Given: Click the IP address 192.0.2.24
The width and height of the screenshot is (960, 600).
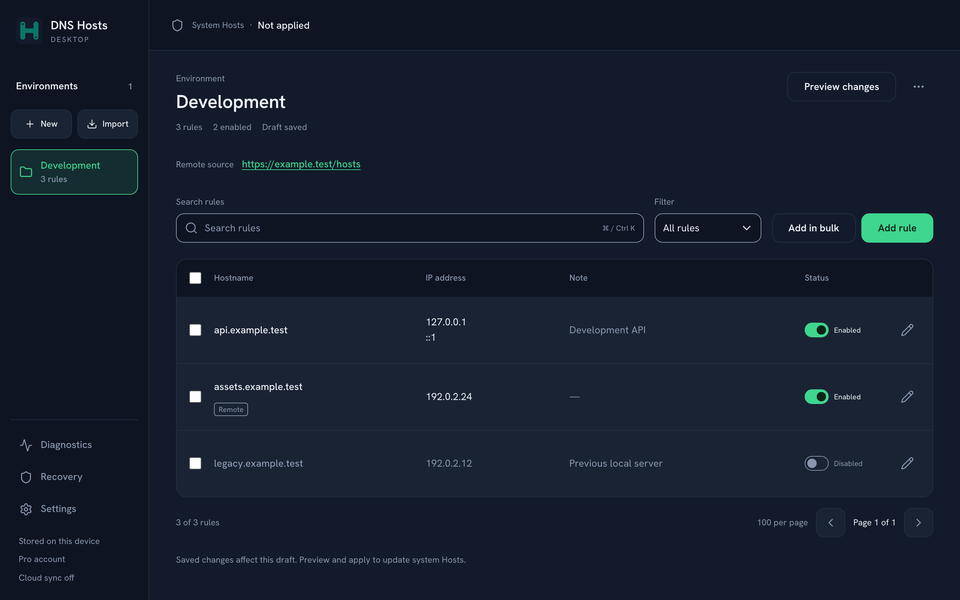Looking at the screenshot, I should pyautogui.click(x=449, y=397).
